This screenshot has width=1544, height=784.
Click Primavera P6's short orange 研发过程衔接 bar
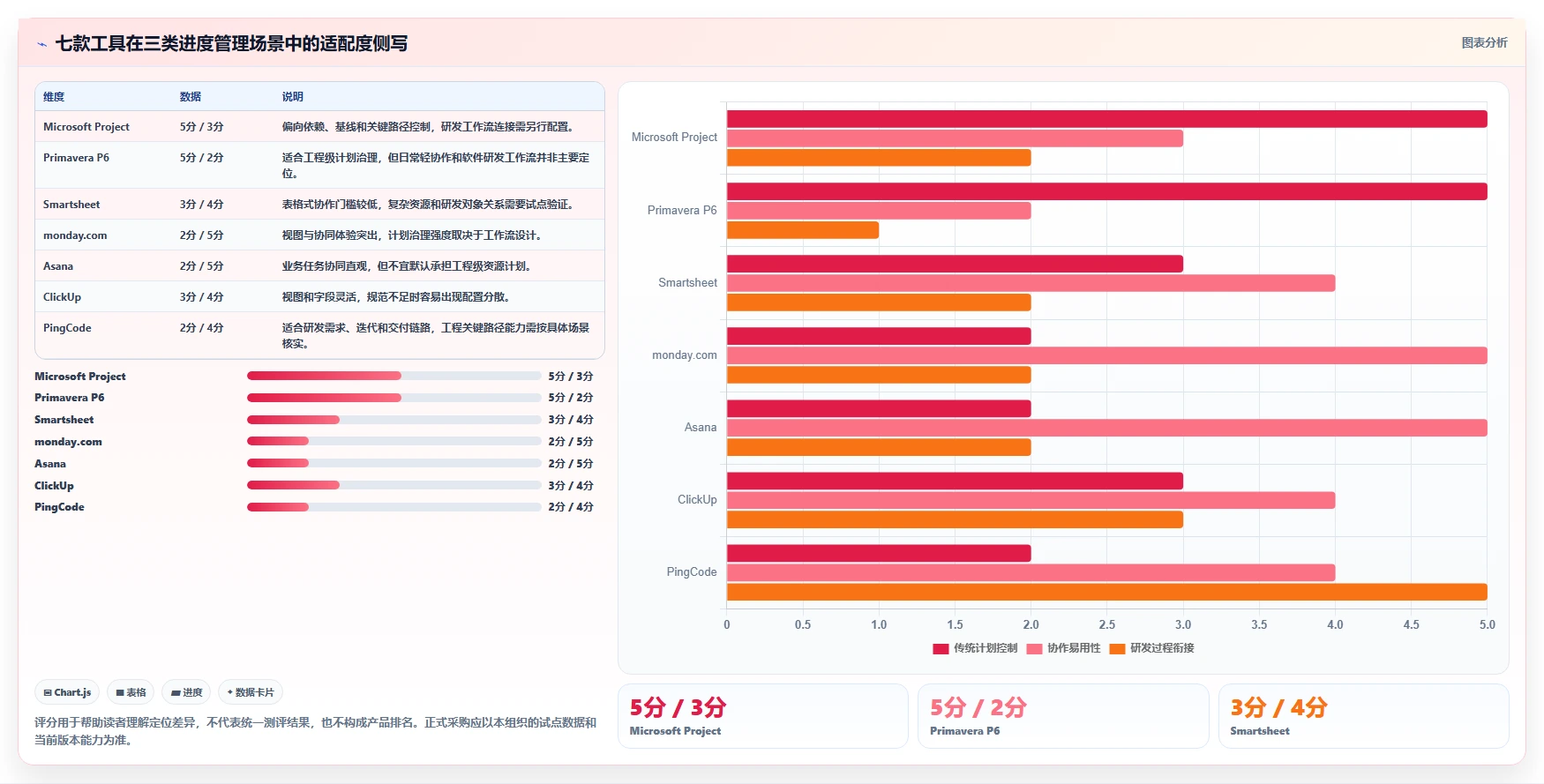click(803, 230)
